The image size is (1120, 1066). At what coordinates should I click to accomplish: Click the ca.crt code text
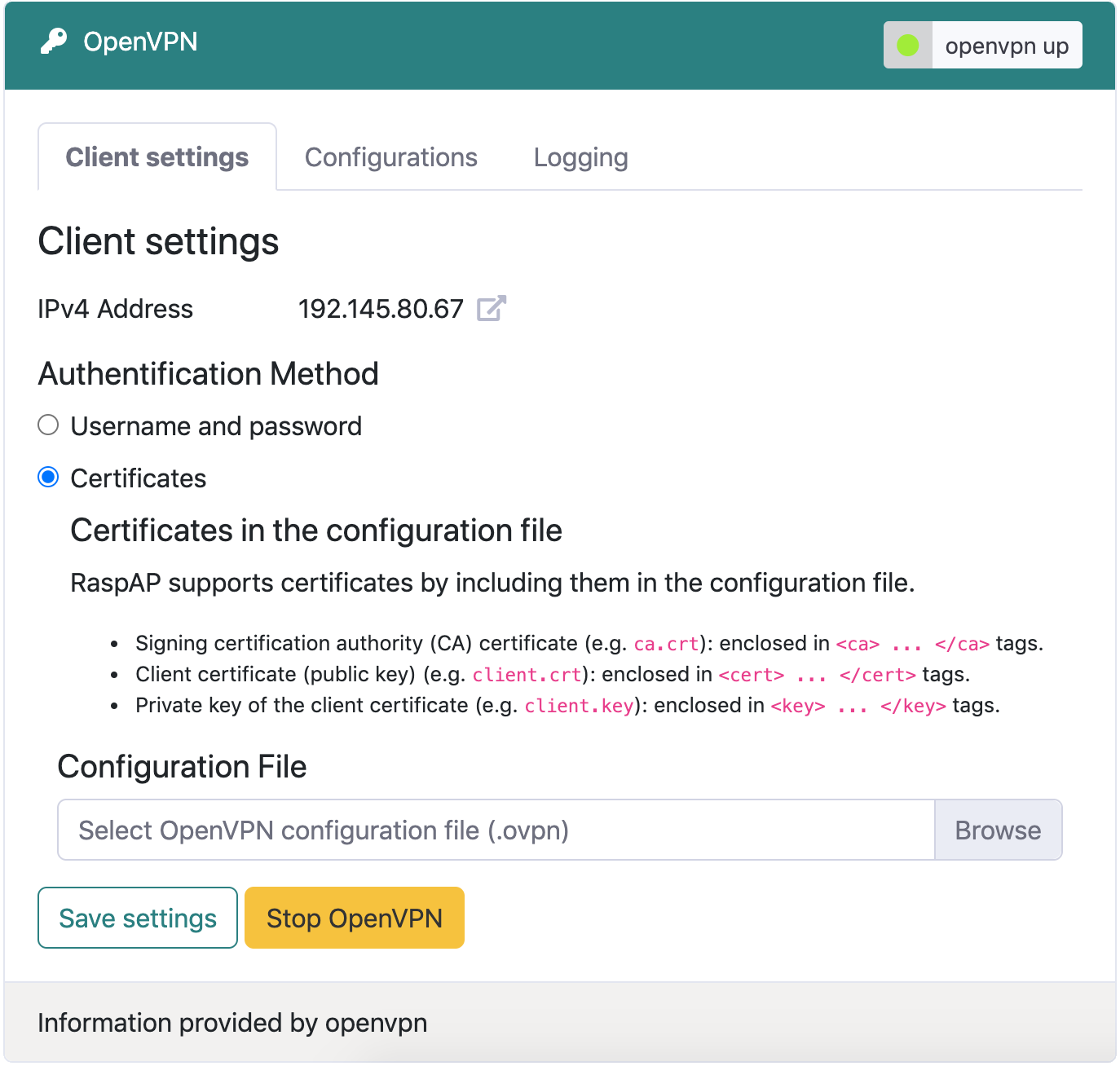[x=667, y=644]
